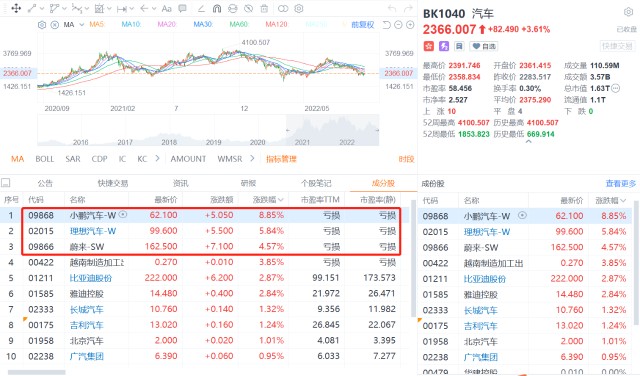Click the MA indicator settings gear icon

click(42, 25)
